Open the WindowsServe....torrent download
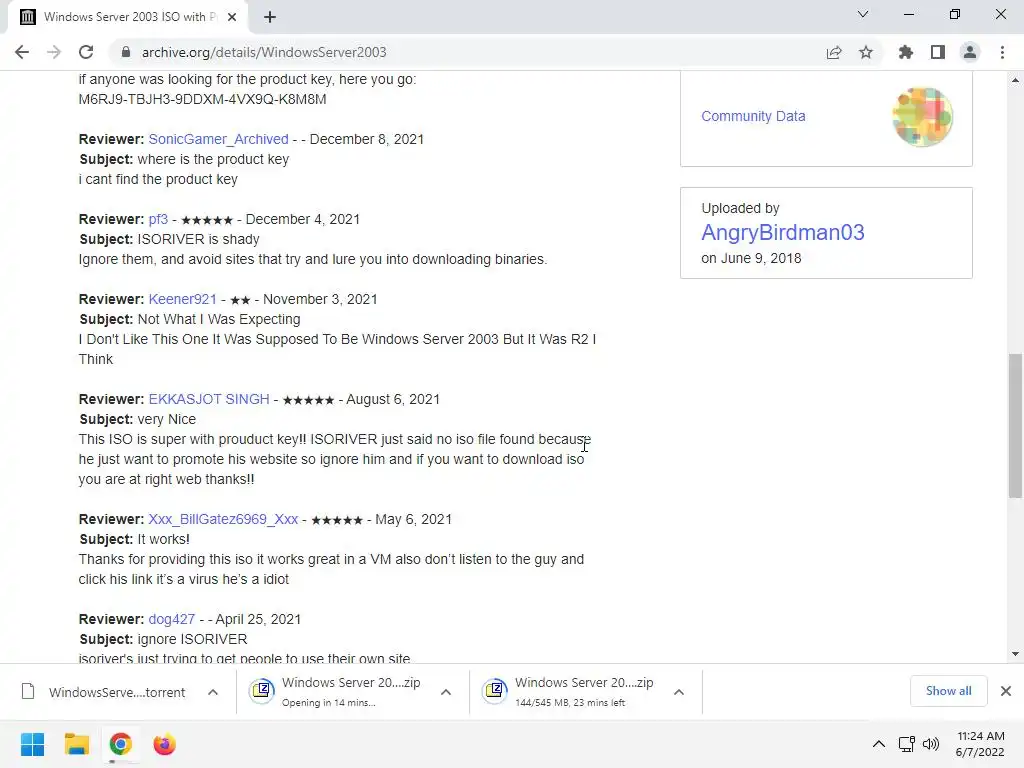 click(104, 692)
